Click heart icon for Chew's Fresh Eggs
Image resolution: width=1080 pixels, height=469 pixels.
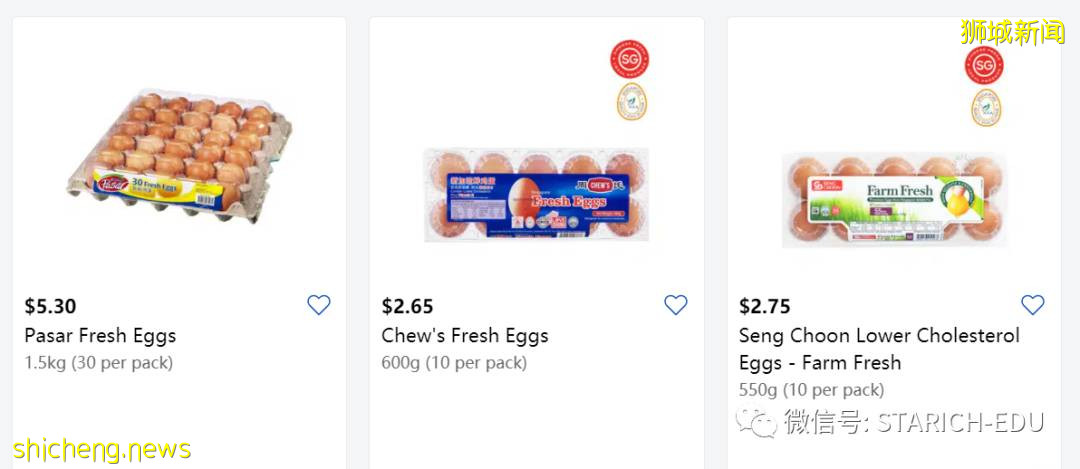pos(676,306)
